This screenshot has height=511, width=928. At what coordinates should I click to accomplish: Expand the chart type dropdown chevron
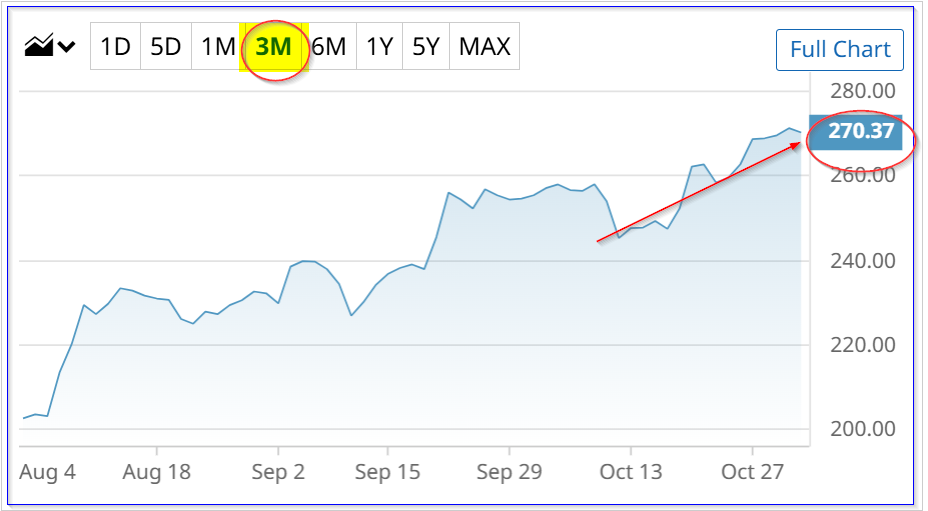pos(67,47)
